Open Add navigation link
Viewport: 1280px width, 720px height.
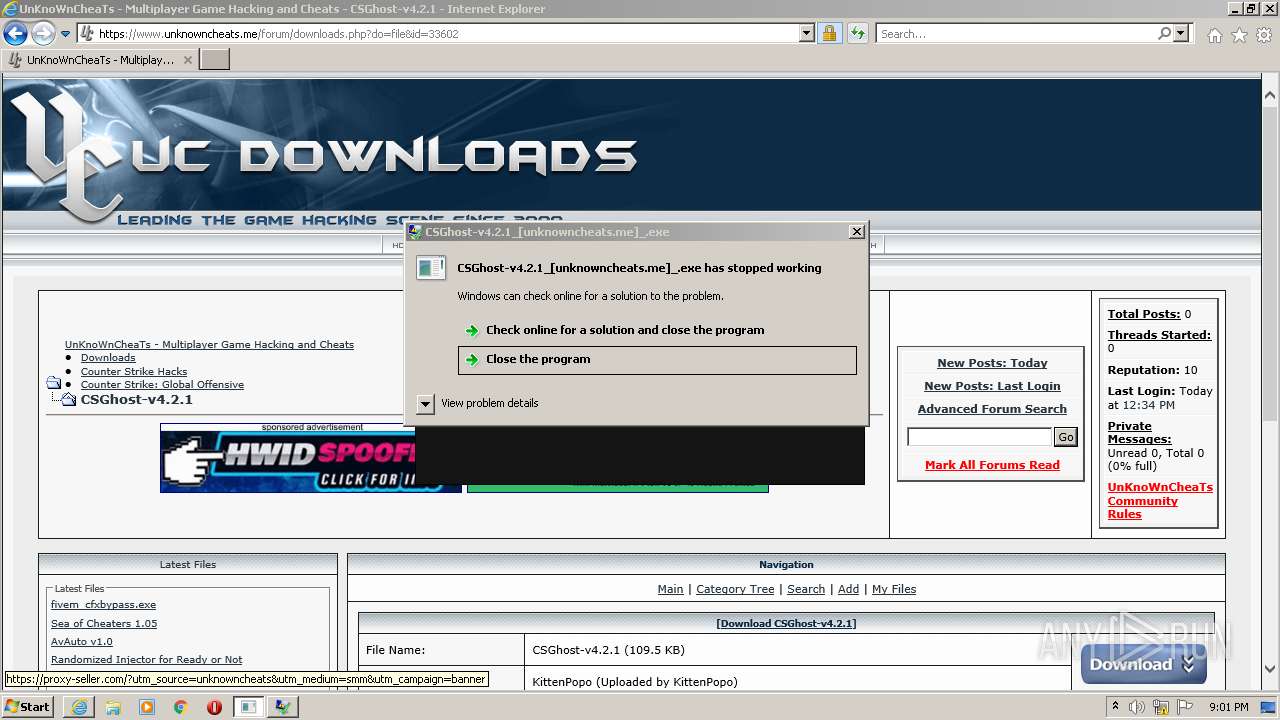(x=848, y=590)
